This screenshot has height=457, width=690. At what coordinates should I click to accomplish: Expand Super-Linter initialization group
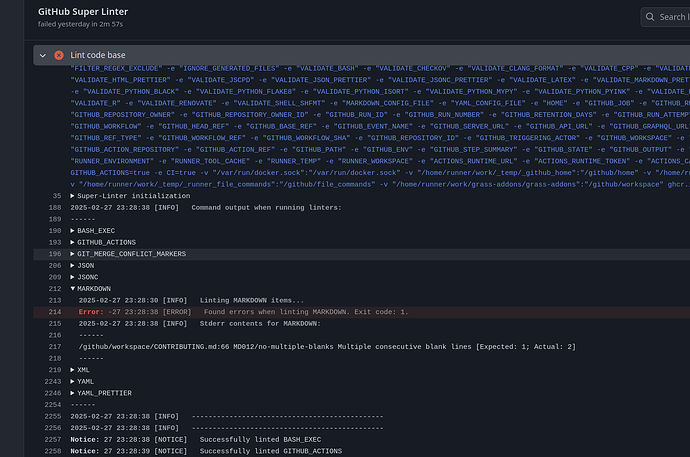tap(130, 196)
